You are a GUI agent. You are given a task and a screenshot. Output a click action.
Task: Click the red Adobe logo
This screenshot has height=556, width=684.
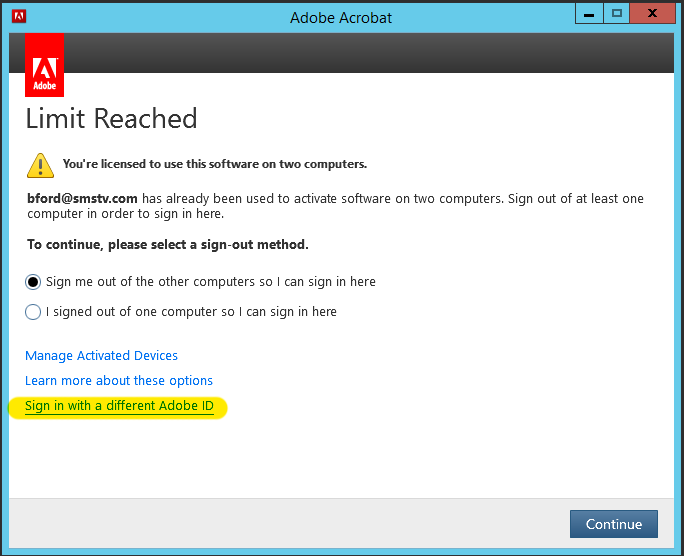(44, 65)
